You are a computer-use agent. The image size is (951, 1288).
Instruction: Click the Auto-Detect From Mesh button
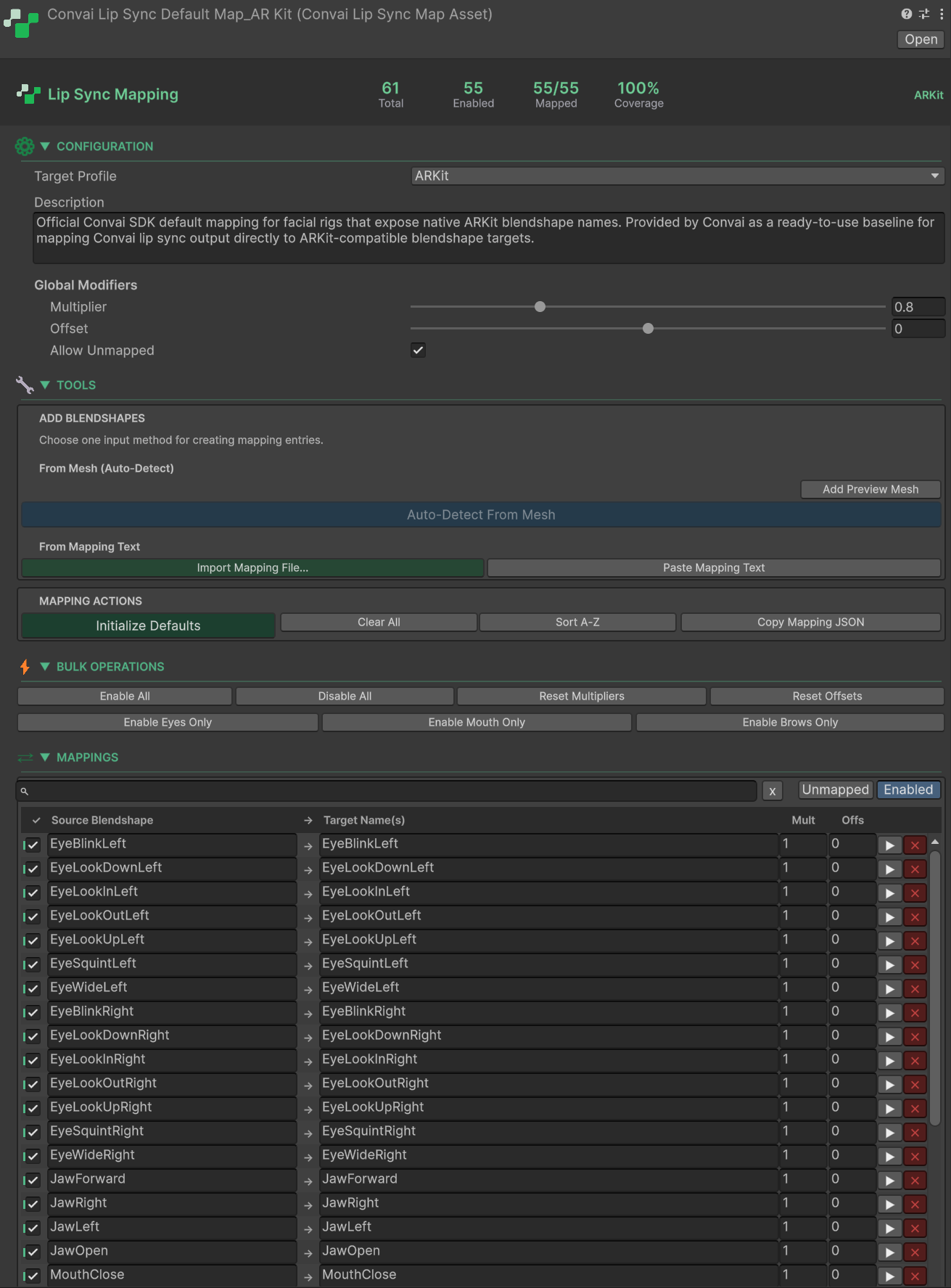(x=481, y=515)
